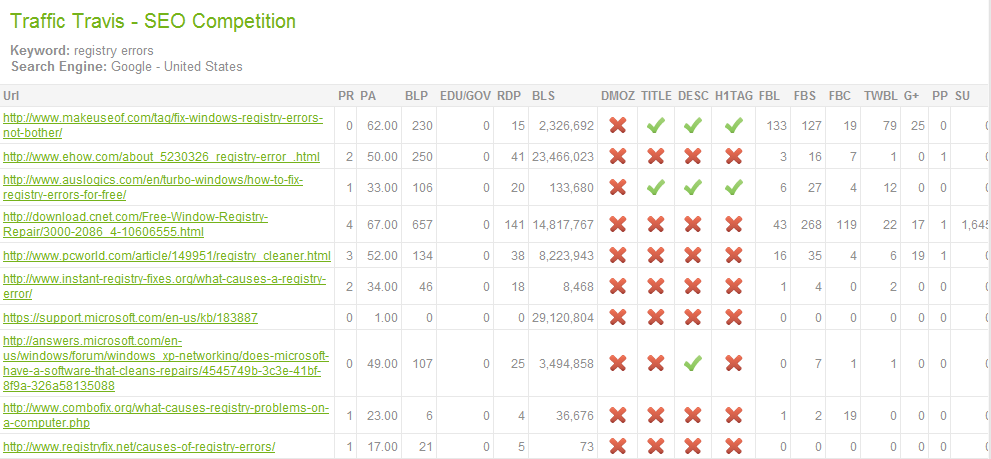Screen dimensions: 991x459
Task: Click the TITLE red cross in cnet row
Action: coord(655,224)
